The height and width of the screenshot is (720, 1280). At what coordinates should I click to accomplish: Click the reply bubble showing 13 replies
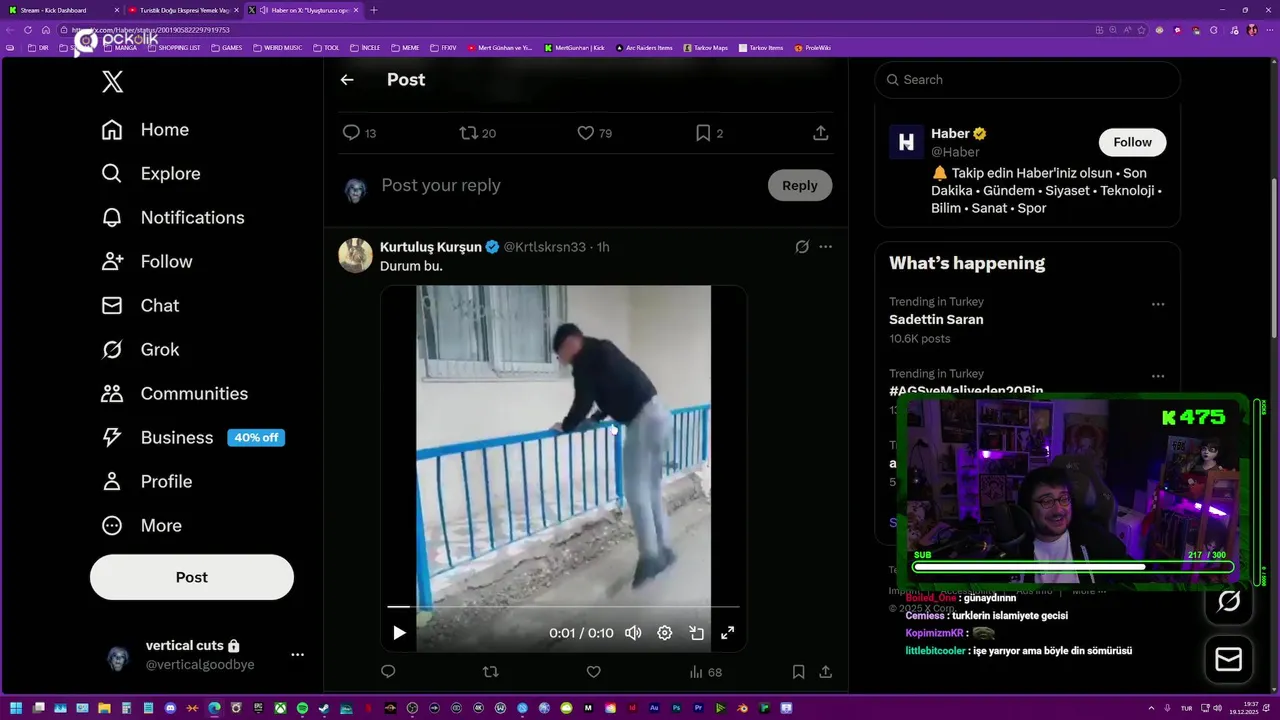point(359,133)
